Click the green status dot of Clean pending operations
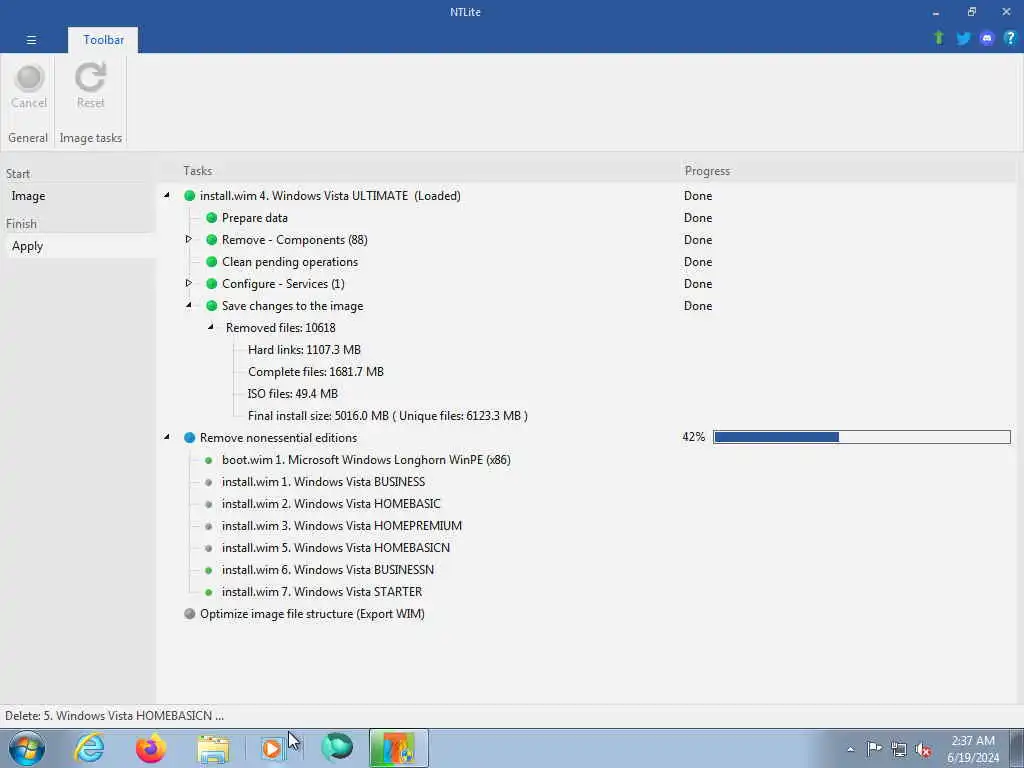This screenshot has height=768, width=1024. pos(212,262)
